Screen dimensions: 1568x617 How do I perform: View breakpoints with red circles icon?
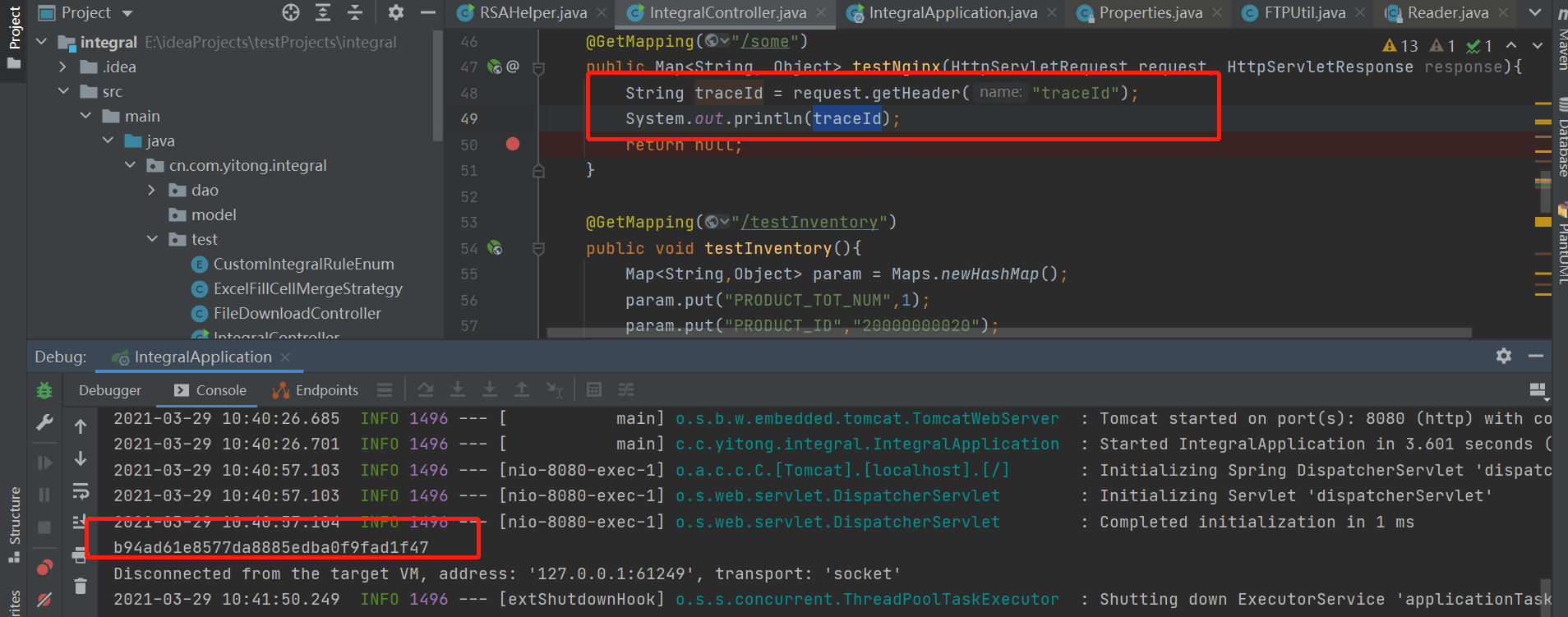[44, 568]
